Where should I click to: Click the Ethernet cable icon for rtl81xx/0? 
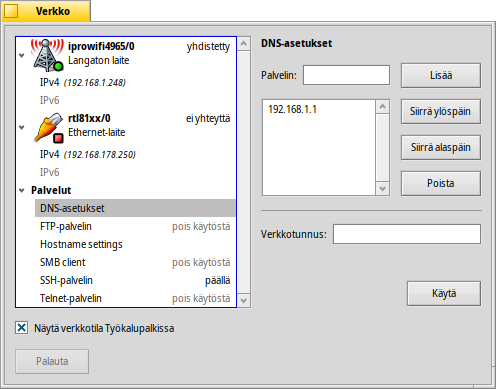point(49,128)
